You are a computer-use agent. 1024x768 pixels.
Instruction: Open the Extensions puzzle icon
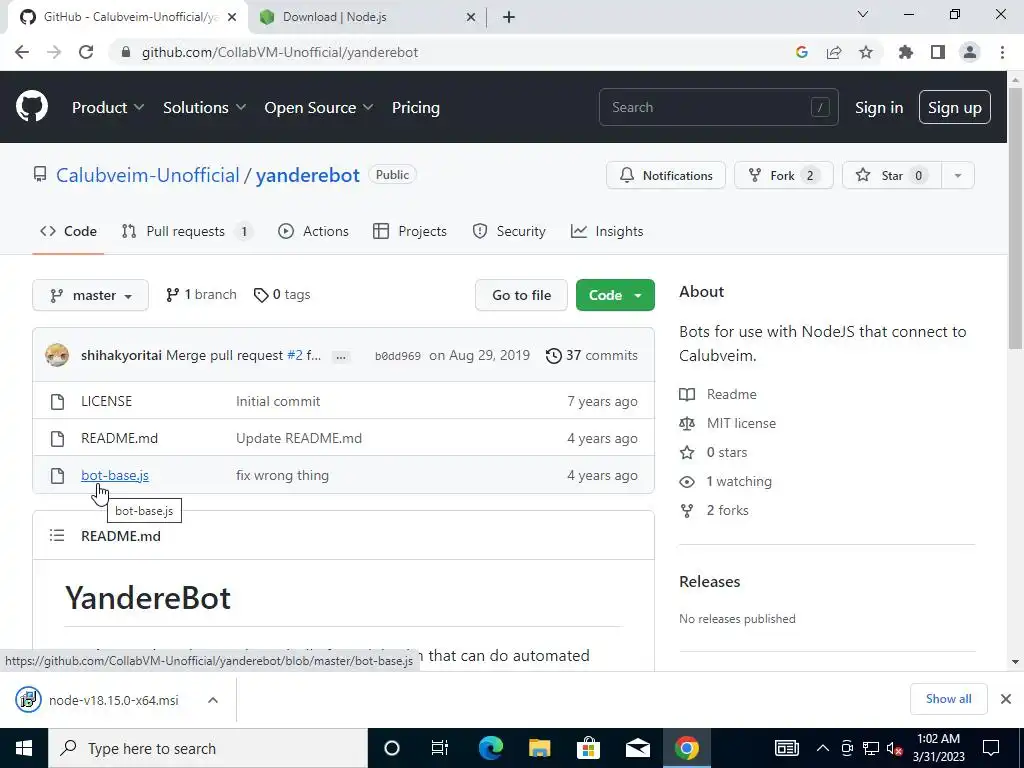coord(905,52)
